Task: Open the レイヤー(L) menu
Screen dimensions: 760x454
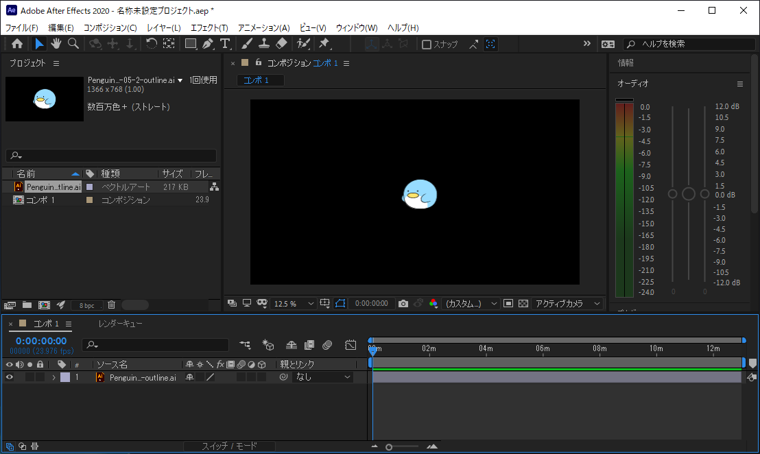Action: pyautogui.click(x=164, y=28)
